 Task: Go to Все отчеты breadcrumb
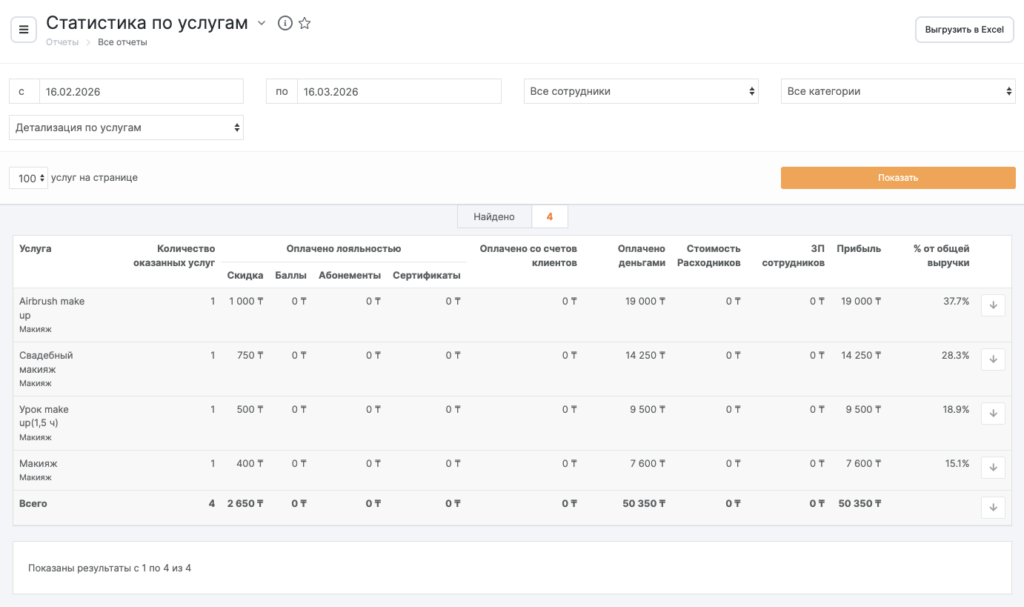coord(122,42)
